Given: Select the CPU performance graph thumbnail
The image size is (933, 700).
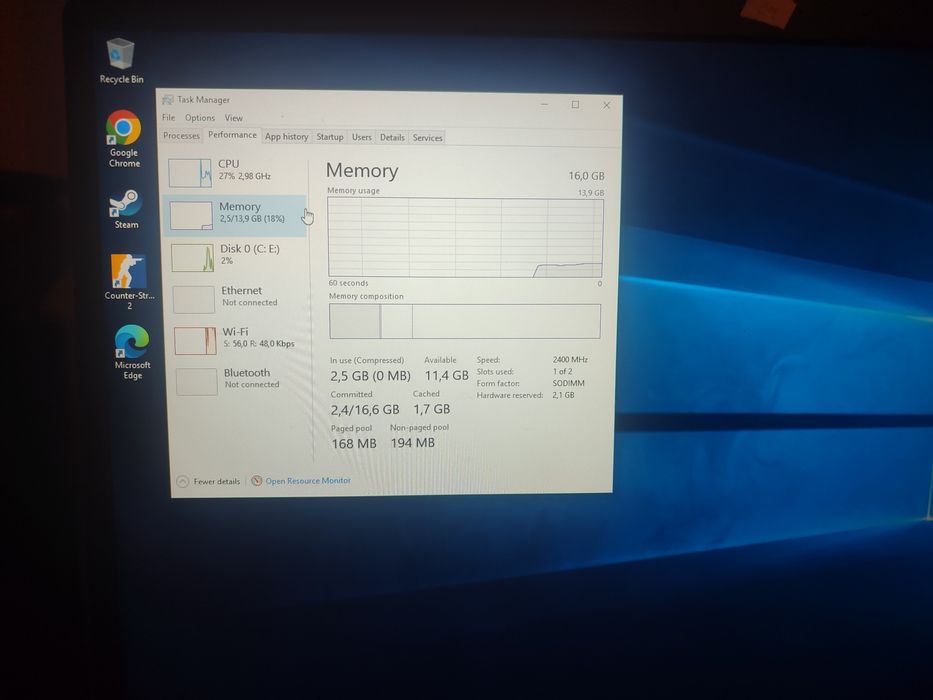Looking at the screenshot, I should coord(190,173).
